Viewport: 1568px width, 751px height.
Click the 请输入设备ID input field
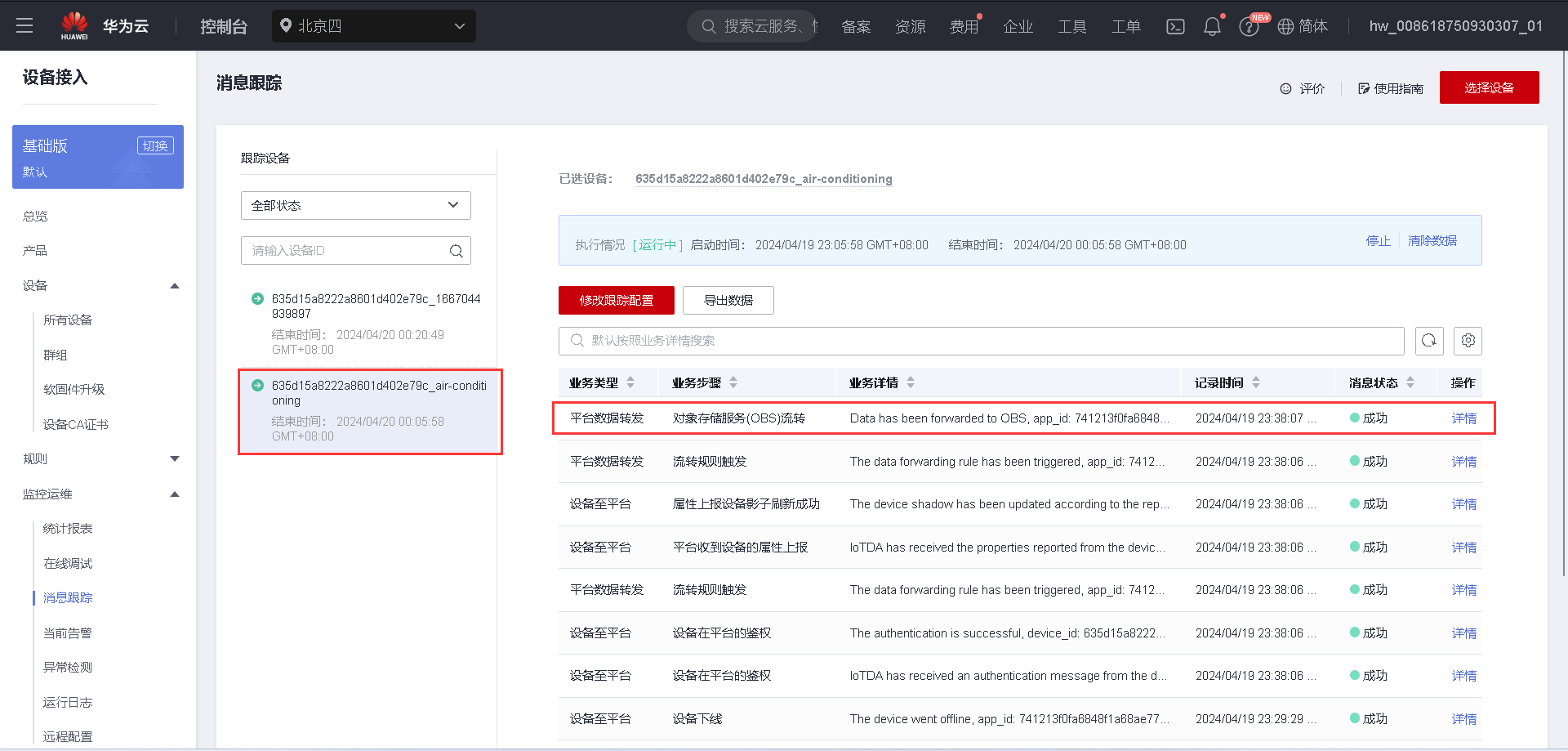[x=343, y=250]
